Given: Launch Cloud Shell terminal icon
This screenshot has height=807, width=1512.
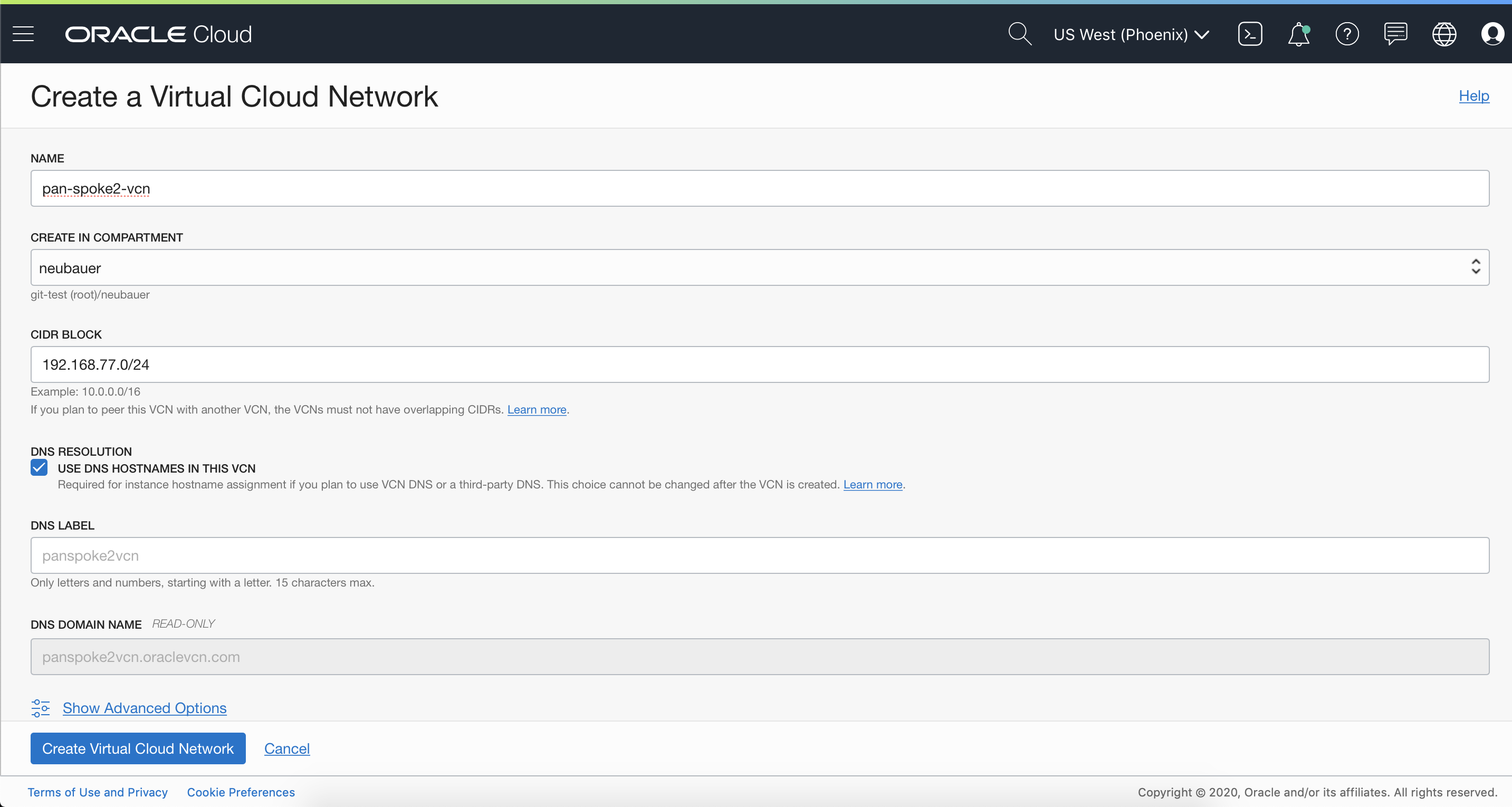Looking at the screenshot, I should pyautogui.click(x=1250, y=34).
